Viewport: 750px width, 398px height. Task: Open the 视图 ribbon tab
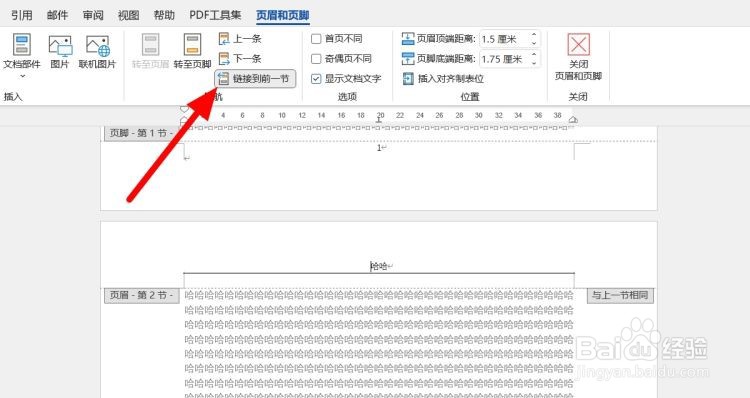pyautogui.click(x=129, y=15)
